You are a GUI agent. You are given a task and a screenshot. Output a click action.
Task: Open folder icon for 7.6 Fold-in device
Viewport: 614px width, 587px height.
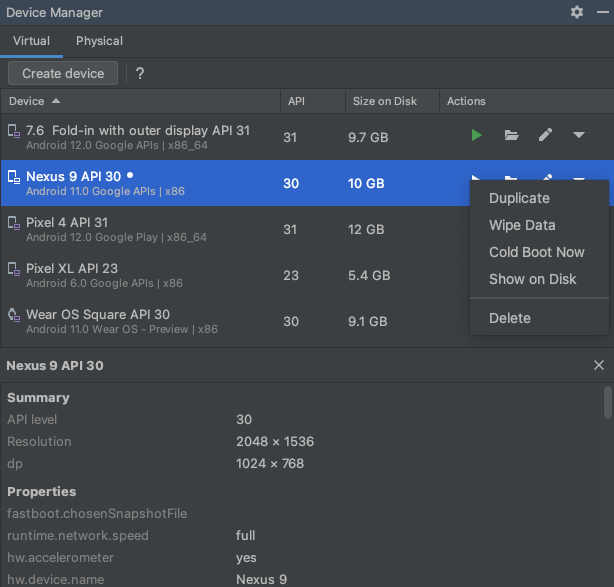(x=511, y=135)
